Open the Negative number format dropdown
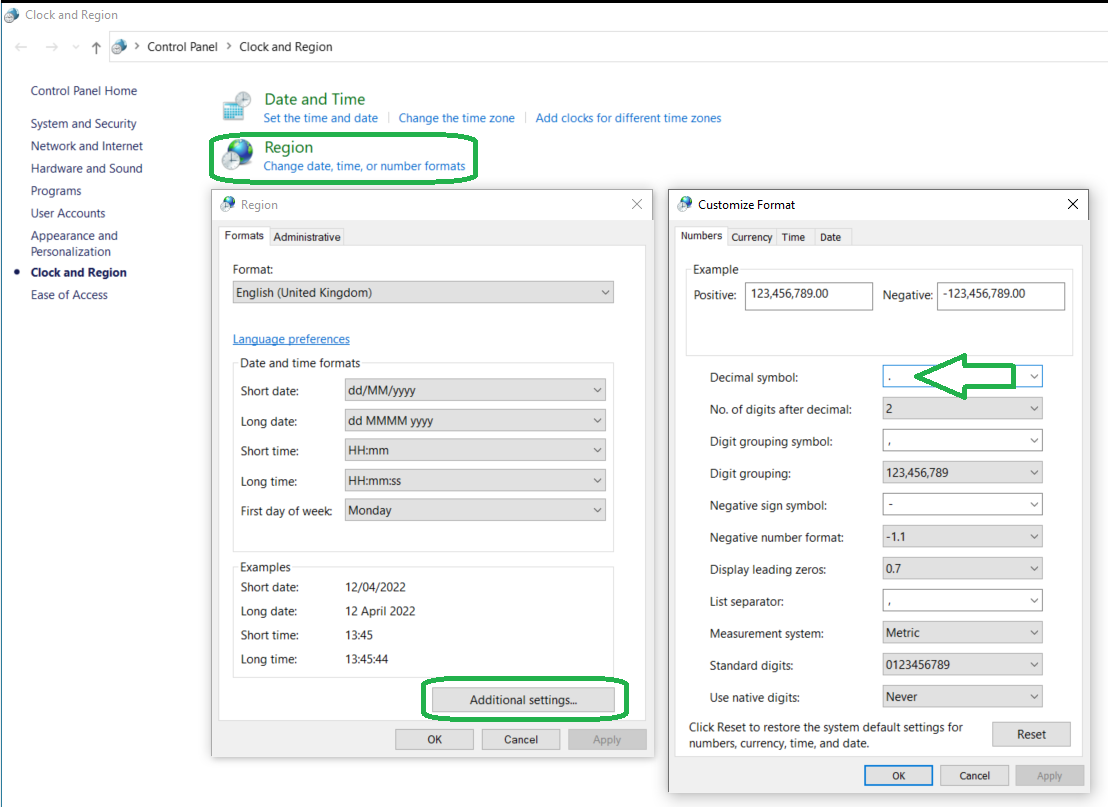1108x807 pixels. coord(962,536)
